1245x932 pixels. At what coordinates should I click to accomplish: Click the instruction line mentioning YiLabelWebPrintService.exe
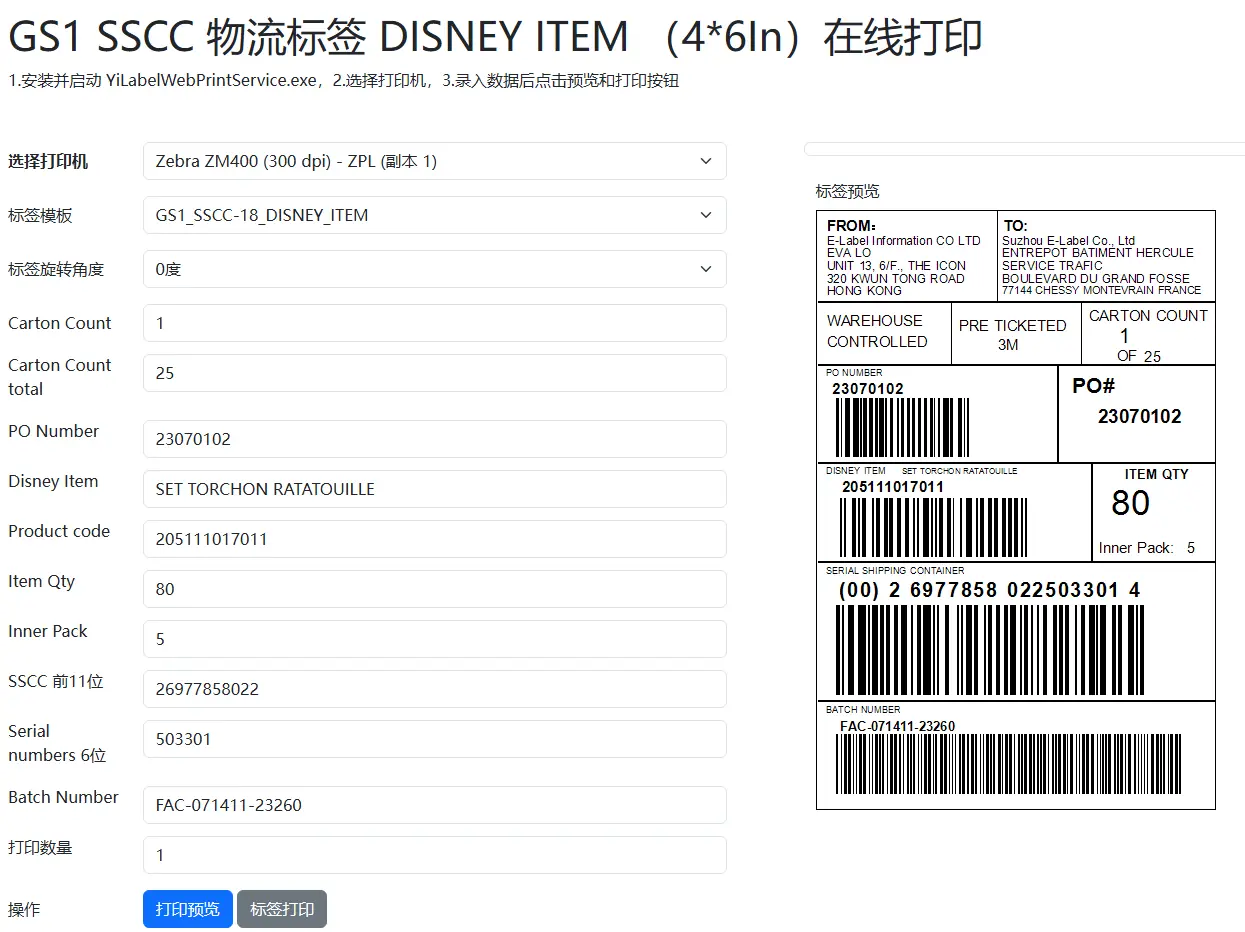coord(344,81)
